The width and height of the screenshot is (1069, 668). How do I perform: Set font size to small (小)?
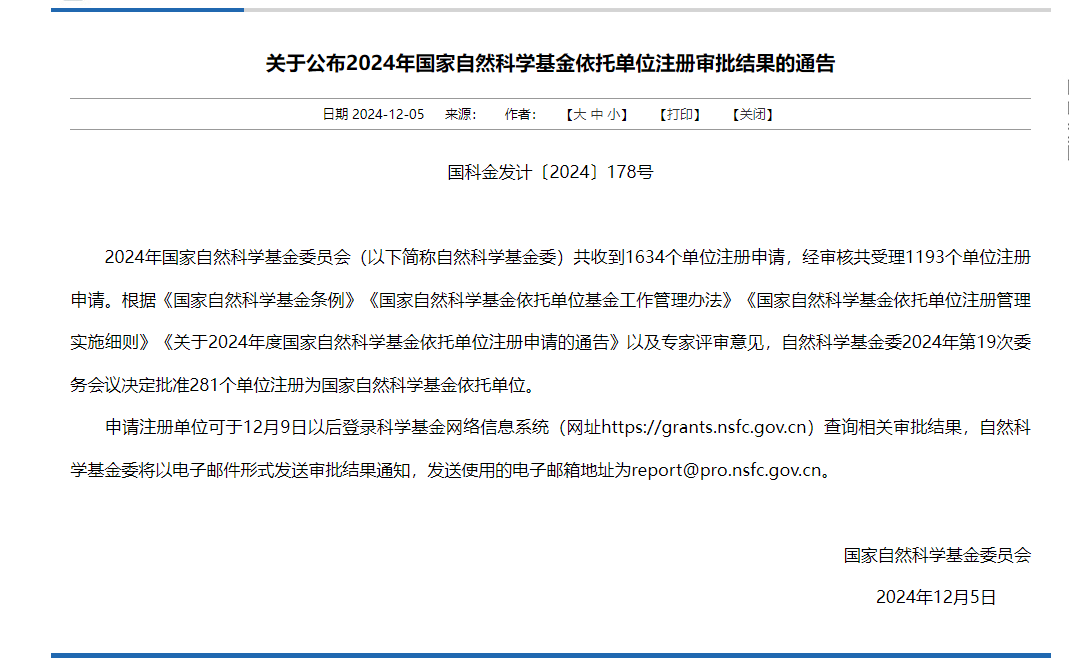[613, 115]
